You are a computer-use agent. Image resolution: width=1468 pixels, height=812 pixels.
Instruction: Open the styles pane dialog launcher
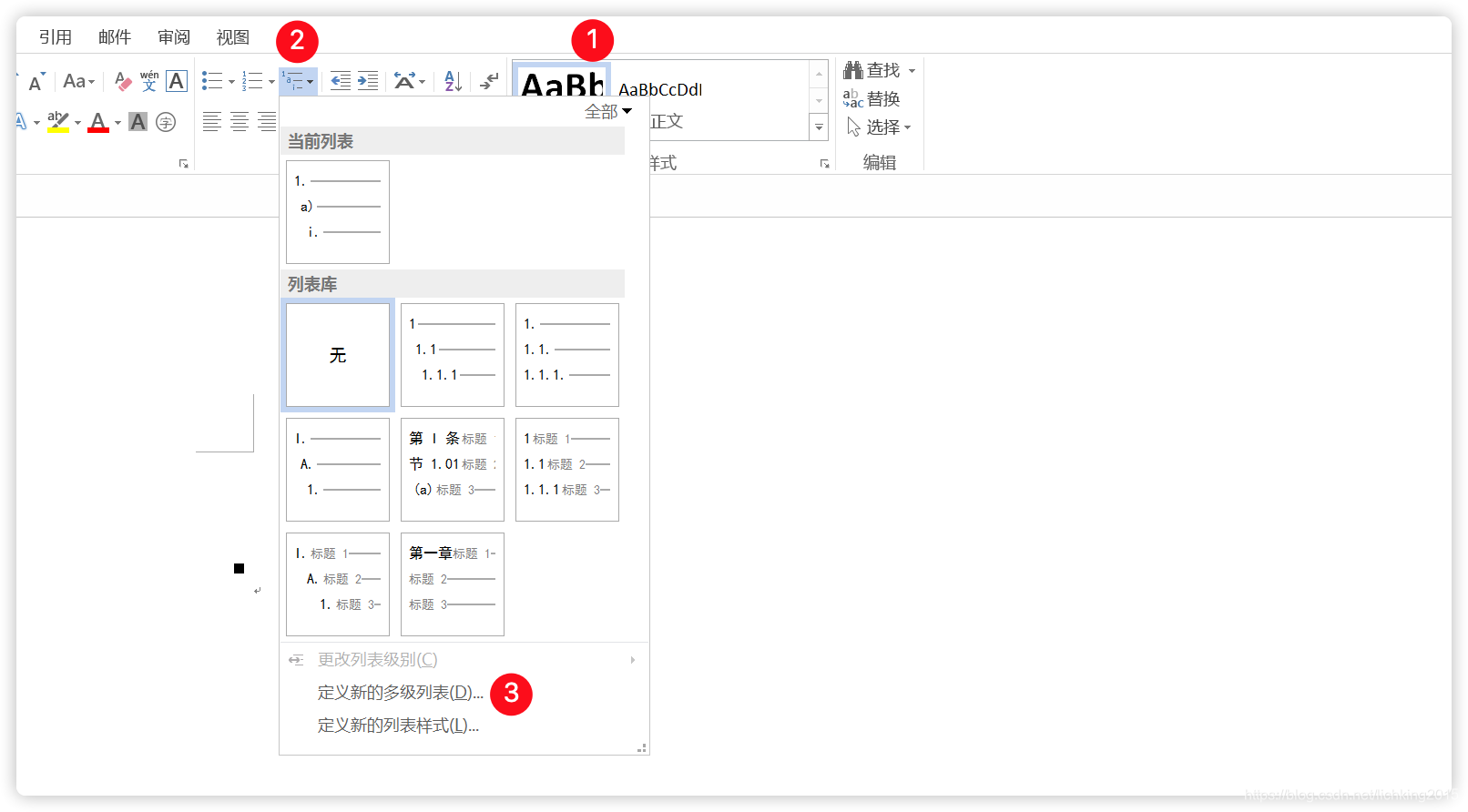[824, 164]
